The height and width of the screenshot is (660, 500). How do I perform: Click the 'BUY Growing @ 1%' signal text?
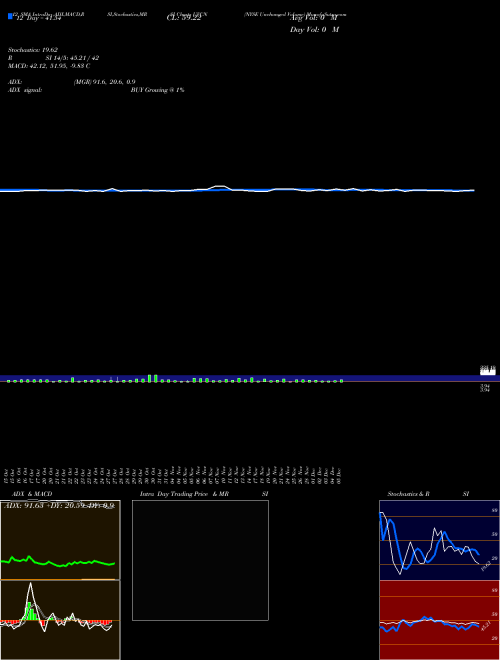point(157,90)
